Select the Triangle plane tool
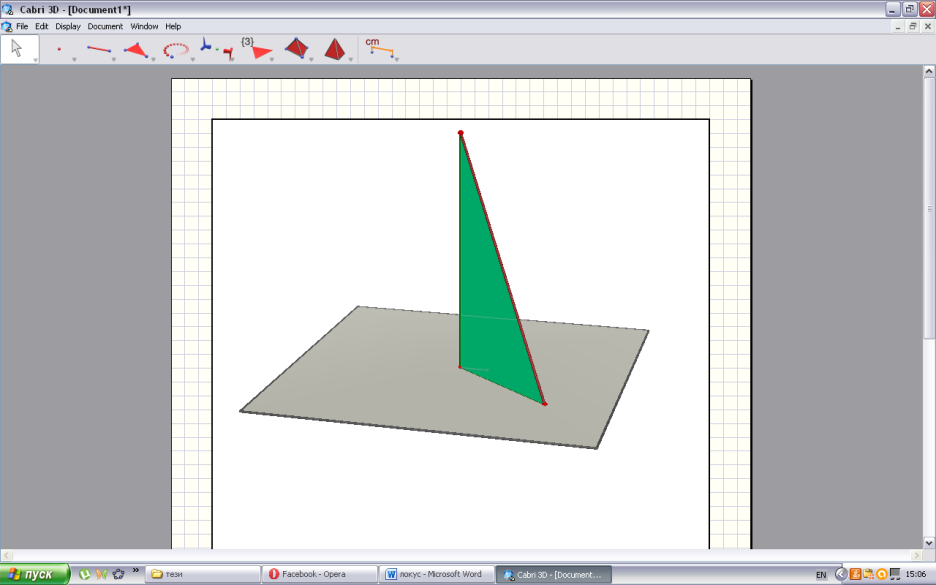This screenshot has height=585, width=936. click(137, 50)
